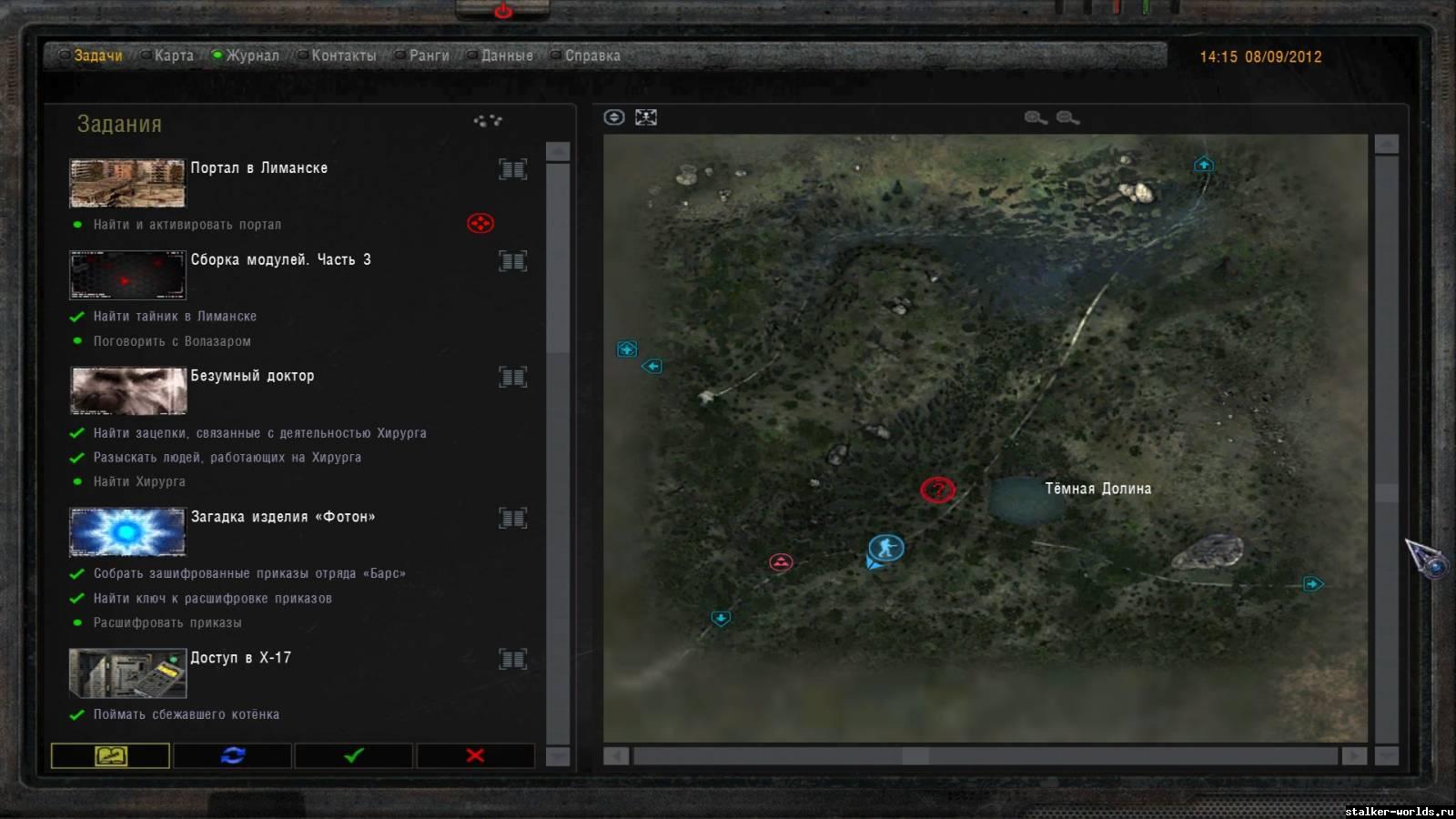
Task: Zoom in on the map
Action: pos(1036,117)
